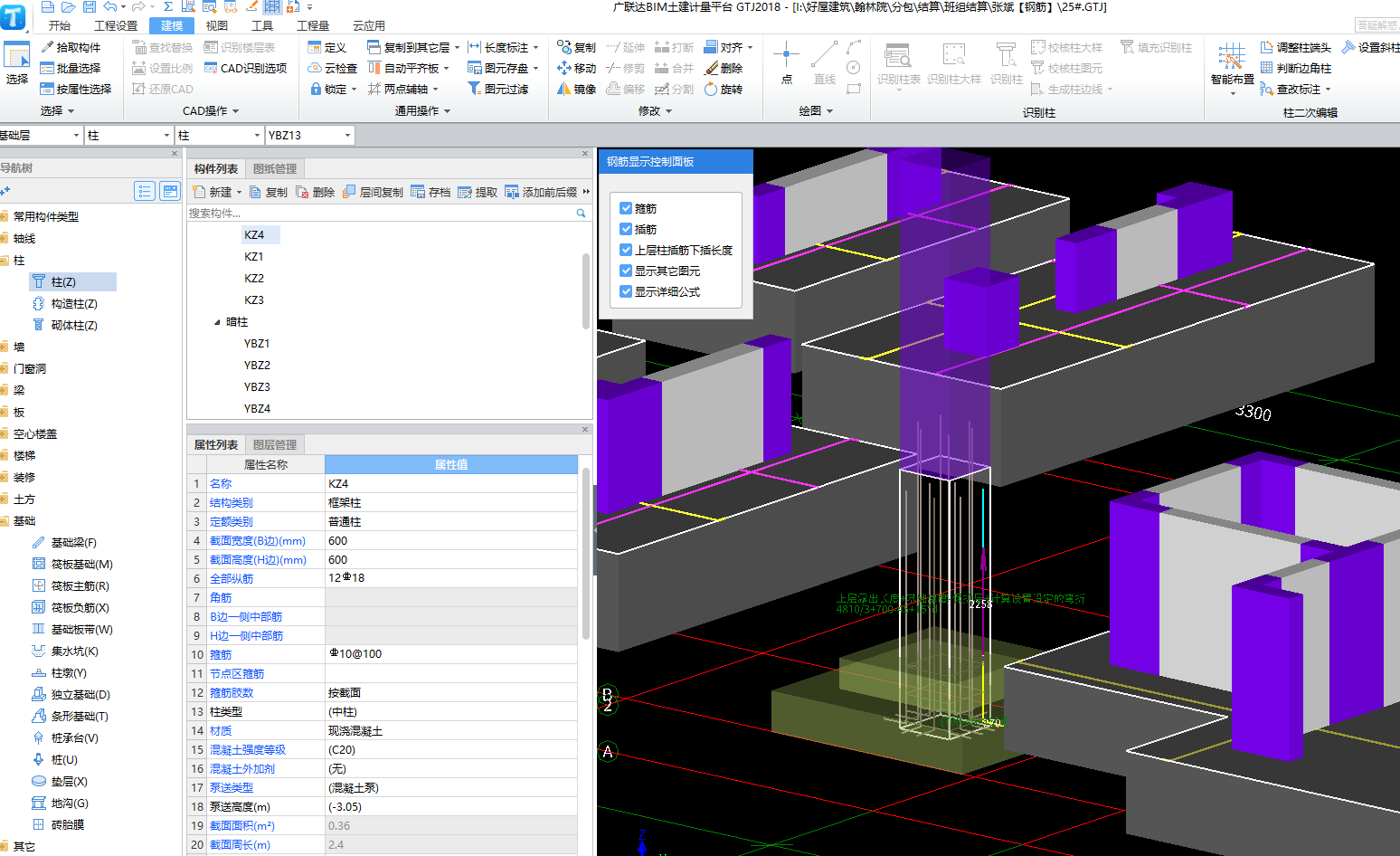Select 独立基础(D) in navigation tree

pos(80,694)
